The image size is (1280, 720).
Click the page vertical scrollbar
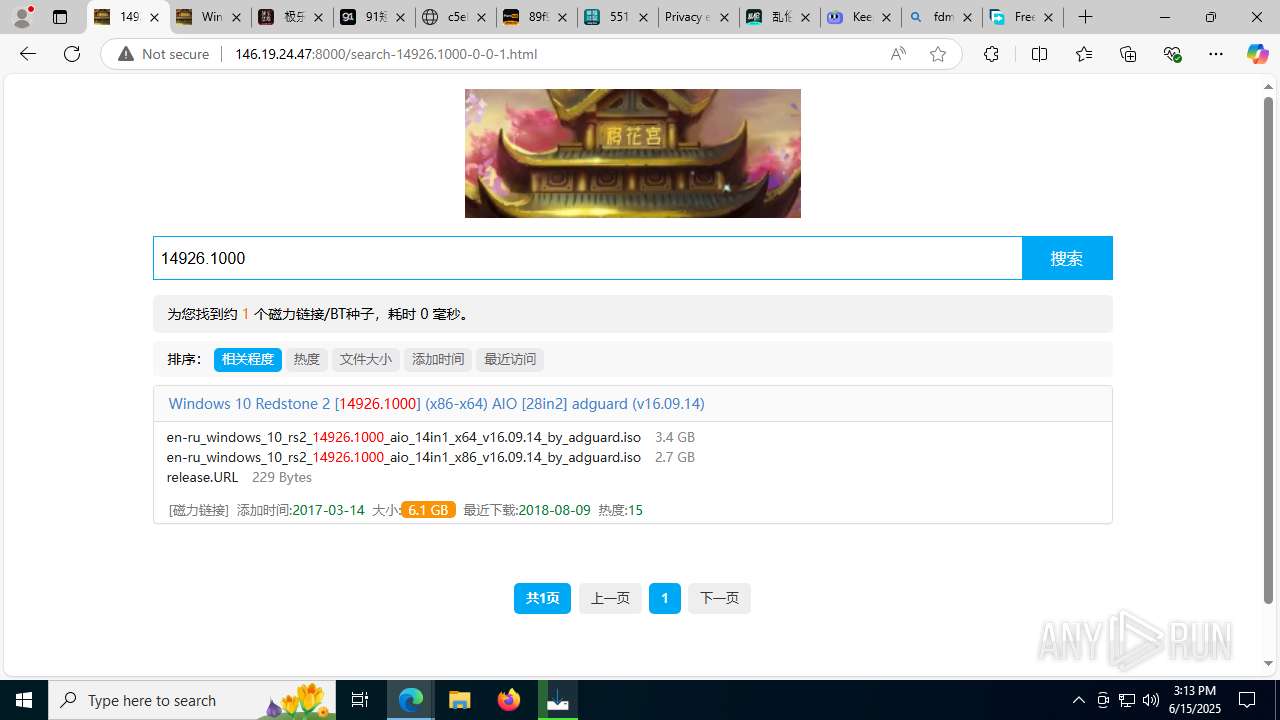(x=1268, y=350)
